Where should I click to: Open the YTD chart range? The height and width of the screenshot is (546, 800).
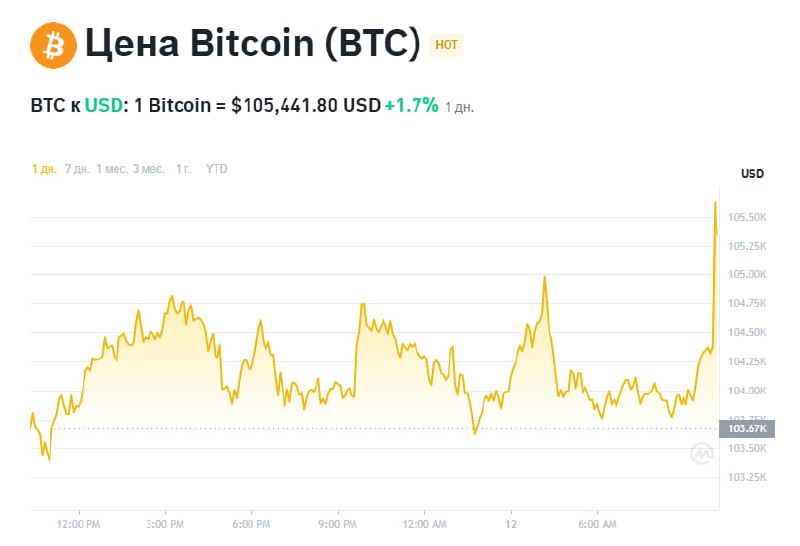[x=216, y=169]
